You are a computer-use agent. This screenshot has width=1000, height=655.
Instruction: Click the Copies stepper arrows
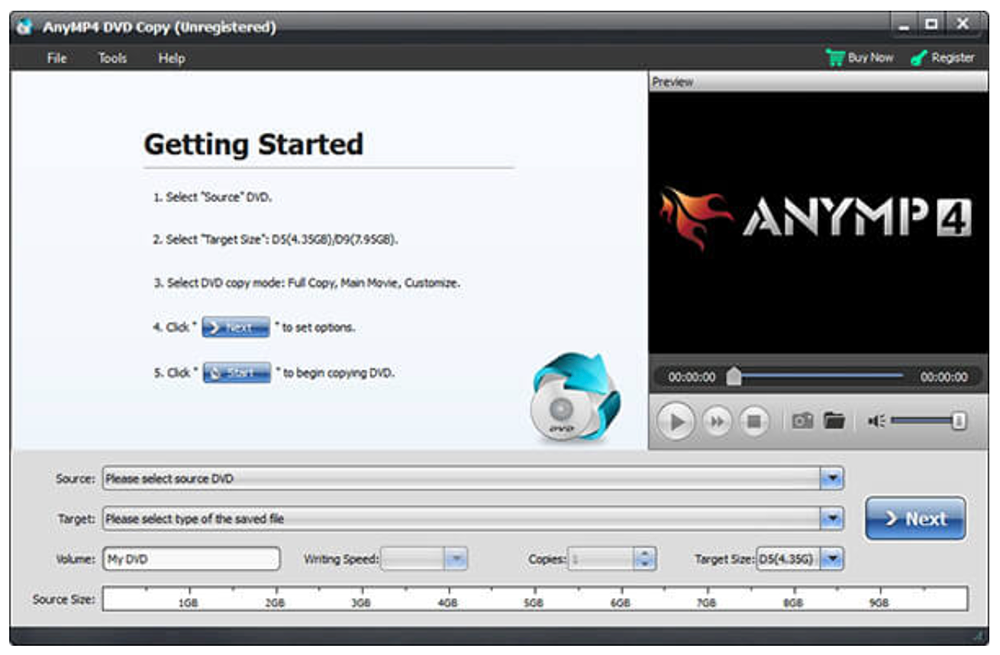pyautogui.click(x=644, y=559)
